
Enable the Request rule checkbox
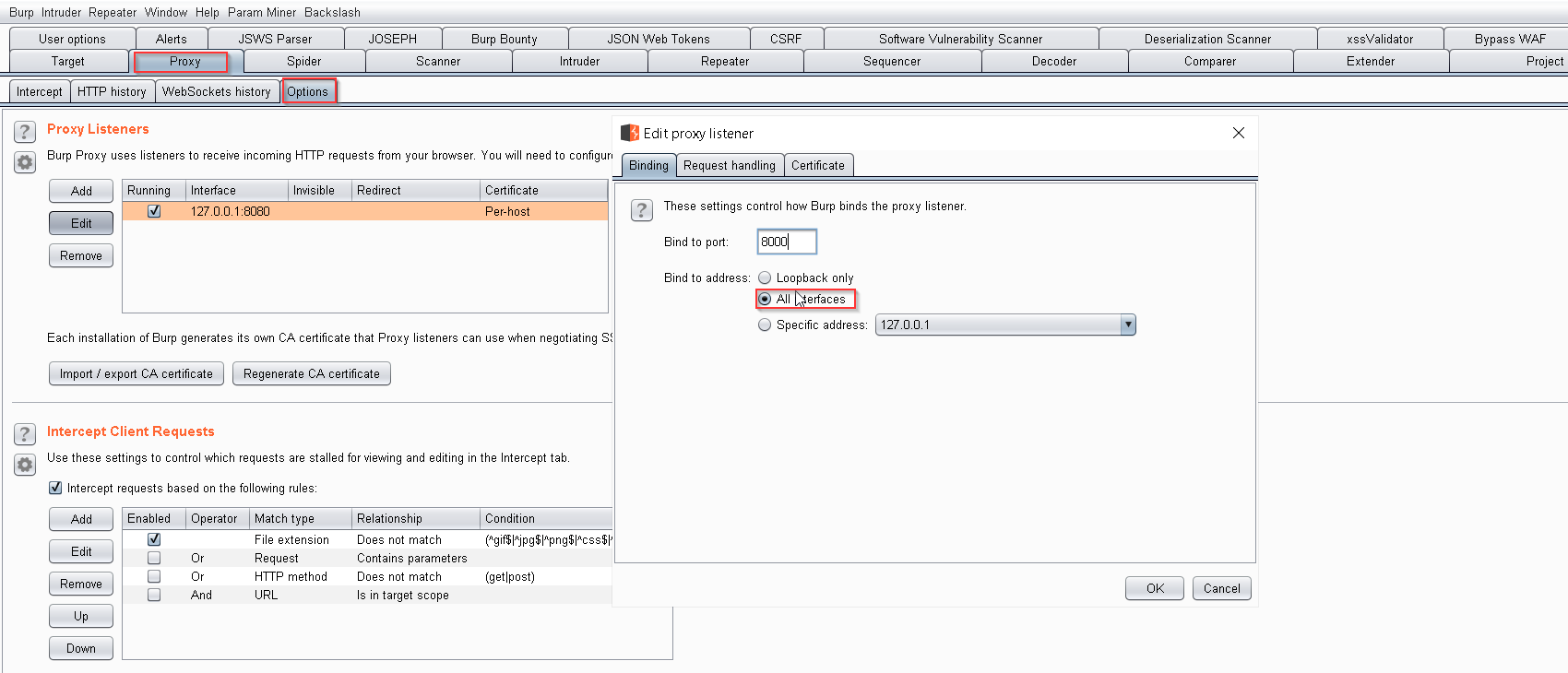154,558
